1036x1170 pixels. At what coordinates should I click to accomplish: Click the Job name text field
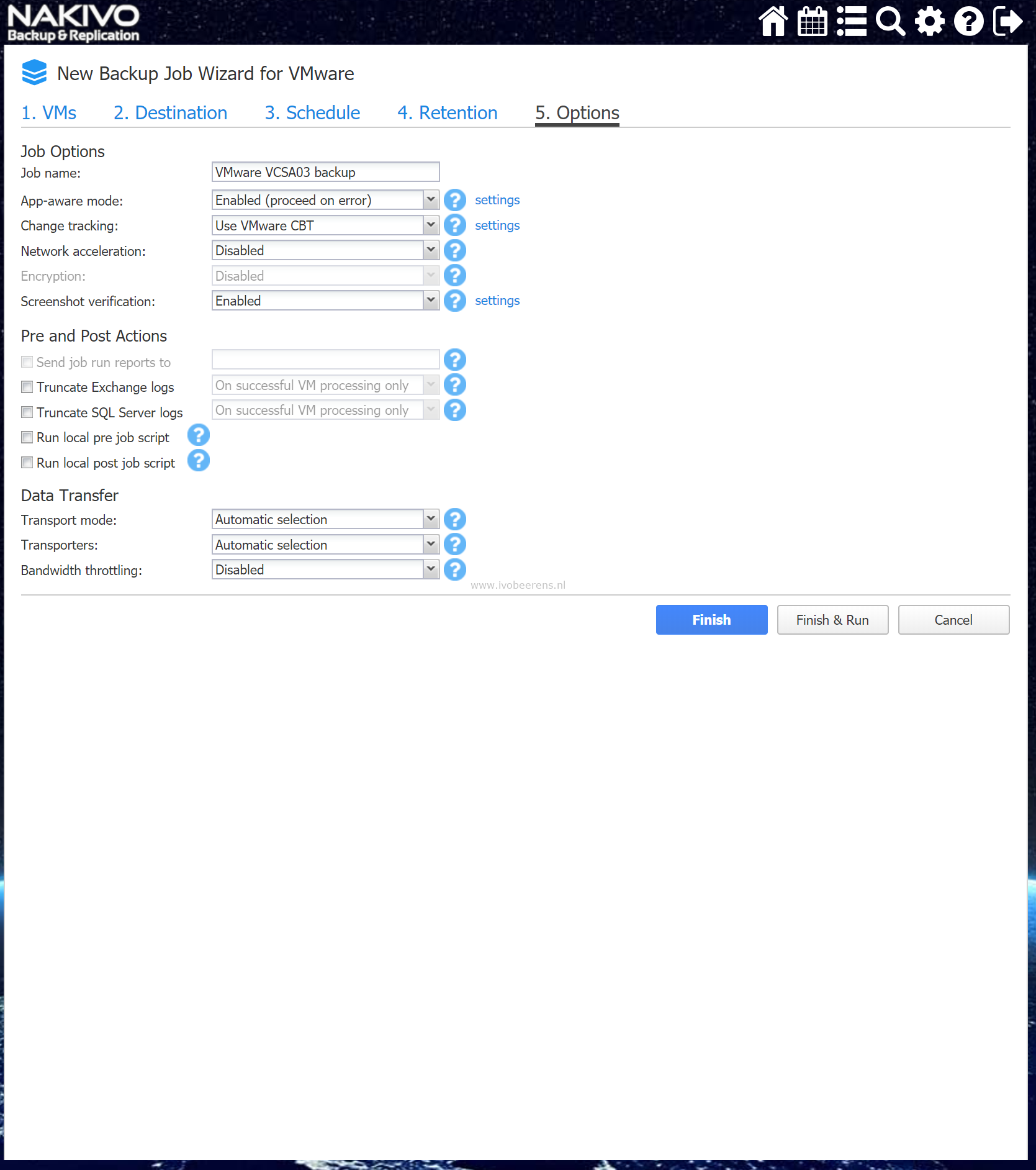pyautogui.click(x=325, y=172)
